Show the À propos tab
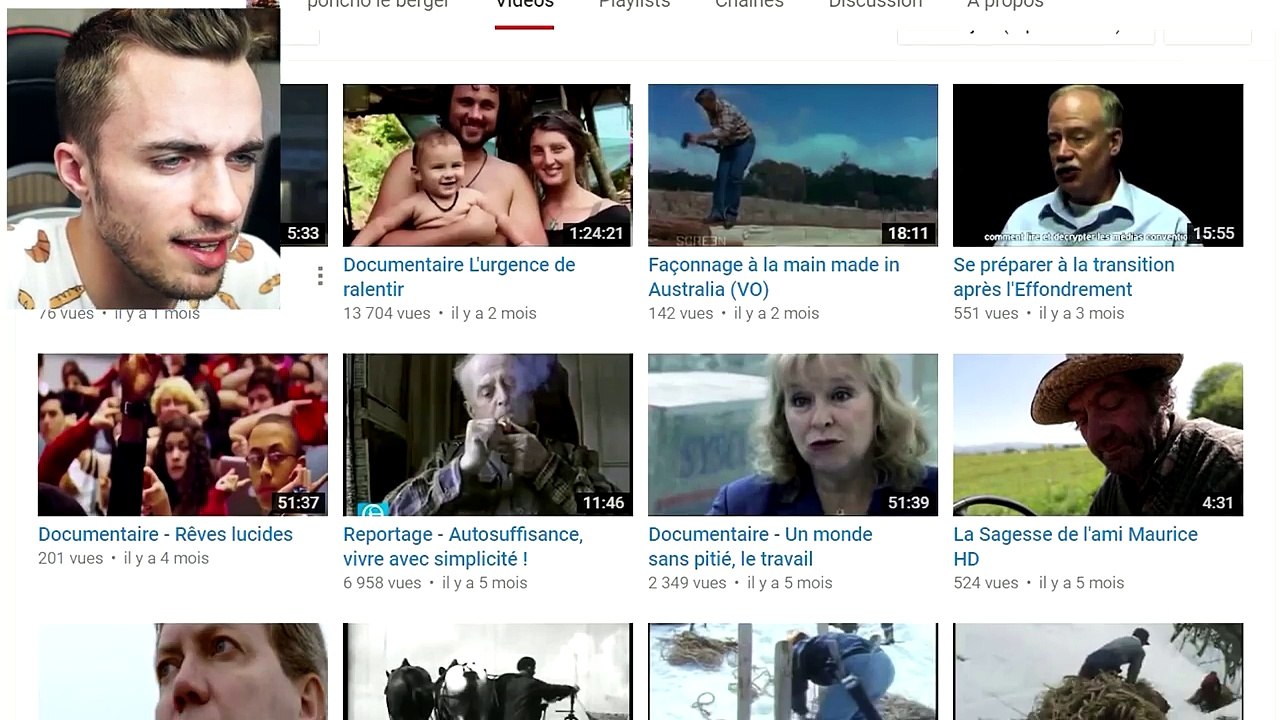1280x720 pixels. click(x=1005, y=5)
